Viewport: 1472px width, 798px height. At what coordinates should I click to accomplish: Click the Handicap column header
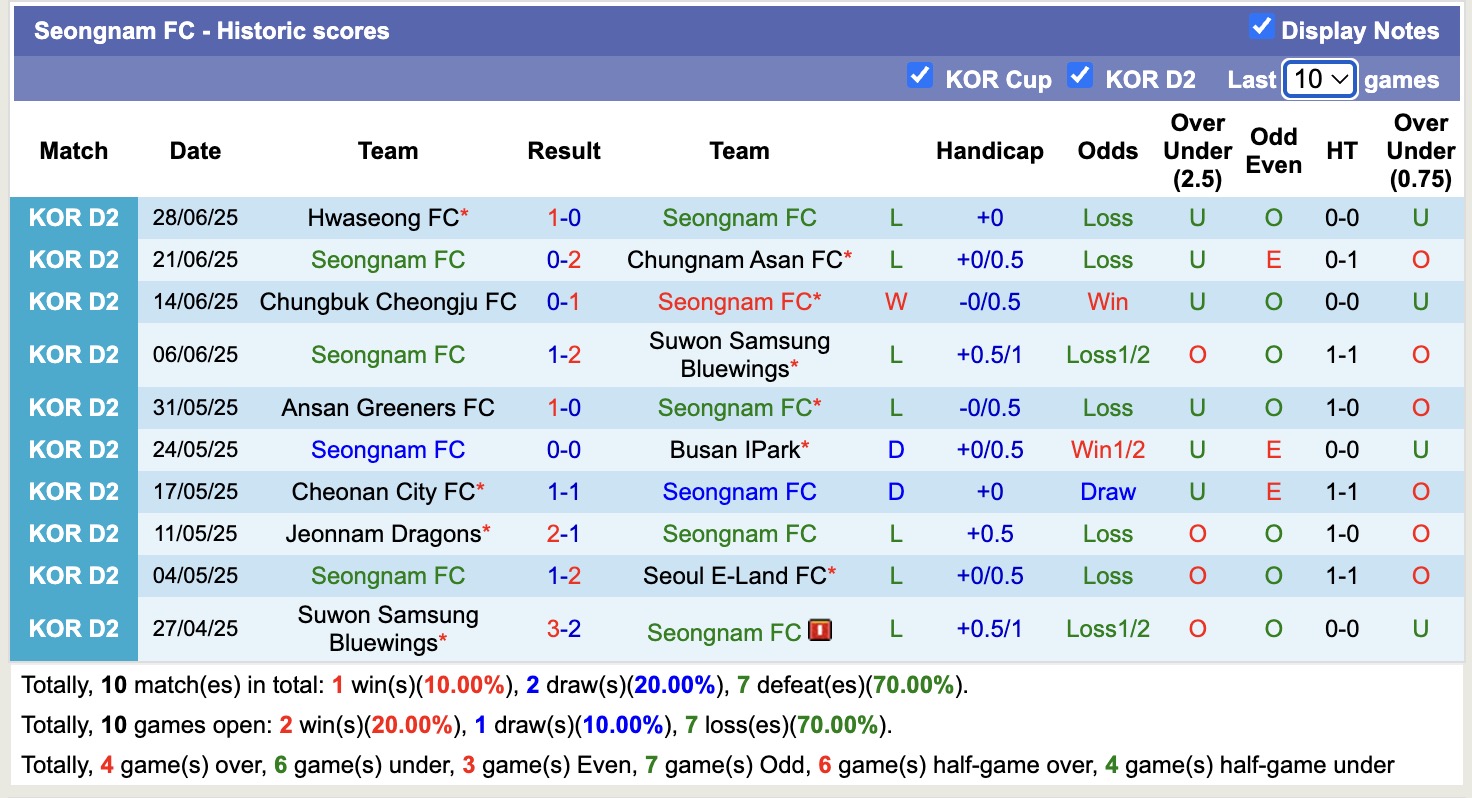990,151
